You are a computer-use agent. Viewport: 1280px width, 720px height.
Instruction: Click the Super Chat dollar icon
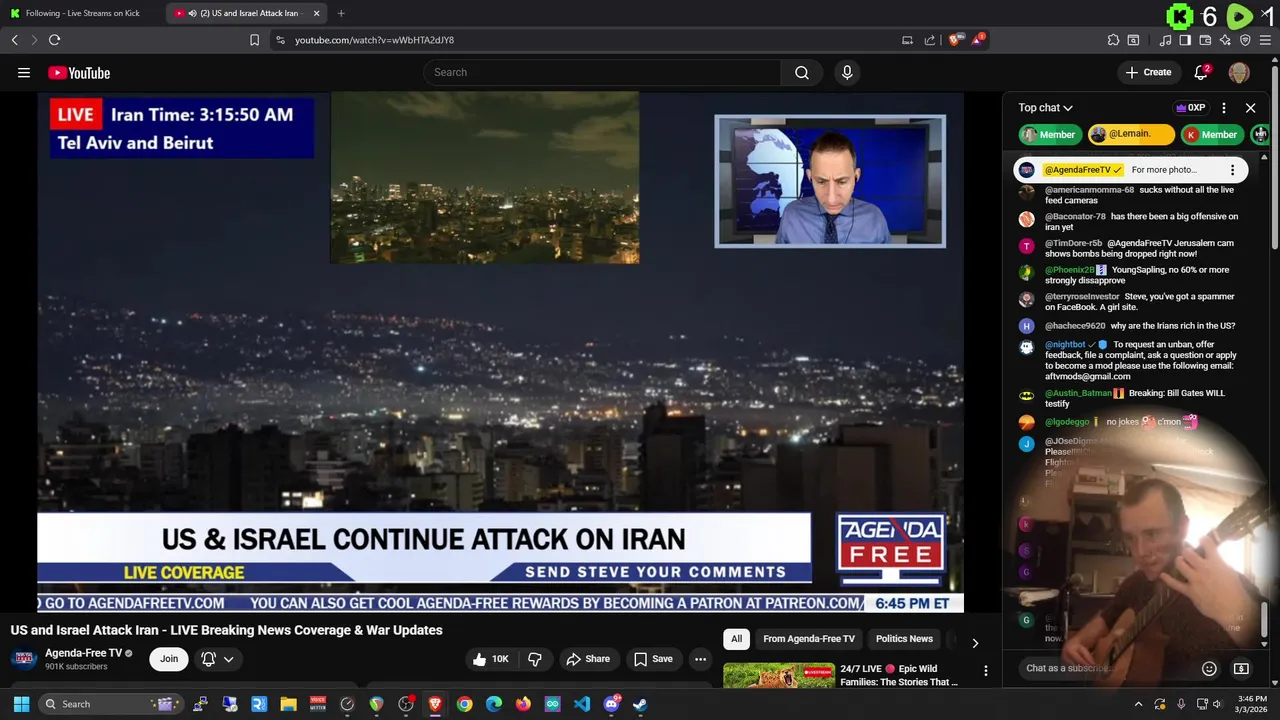tap(1241, 668)
